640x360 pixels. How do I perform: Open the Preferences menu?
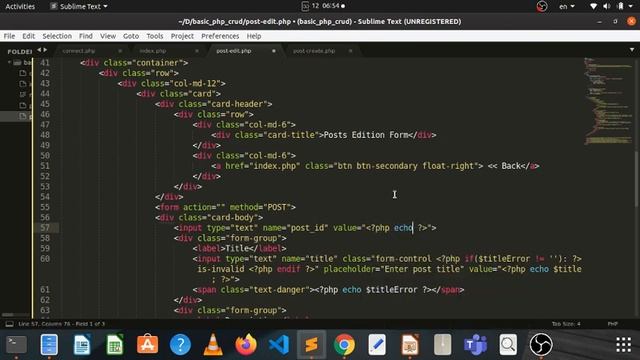click(x=220, y=36)
